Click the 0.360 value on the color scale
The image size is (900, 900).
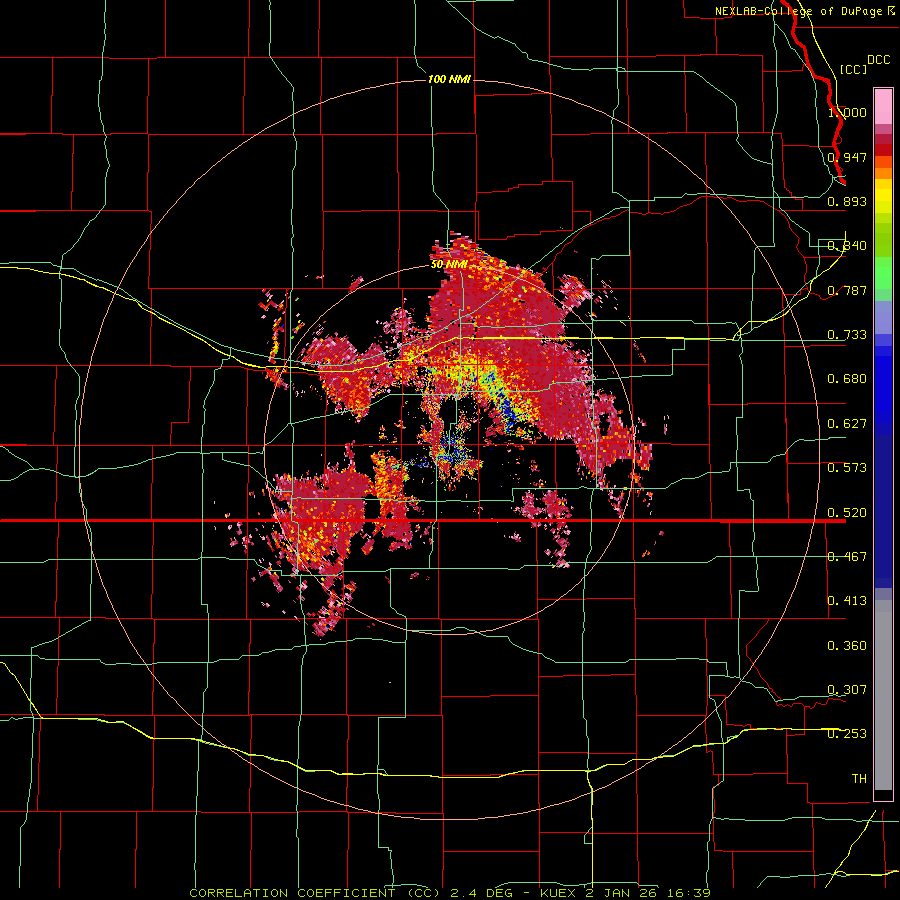847,646
